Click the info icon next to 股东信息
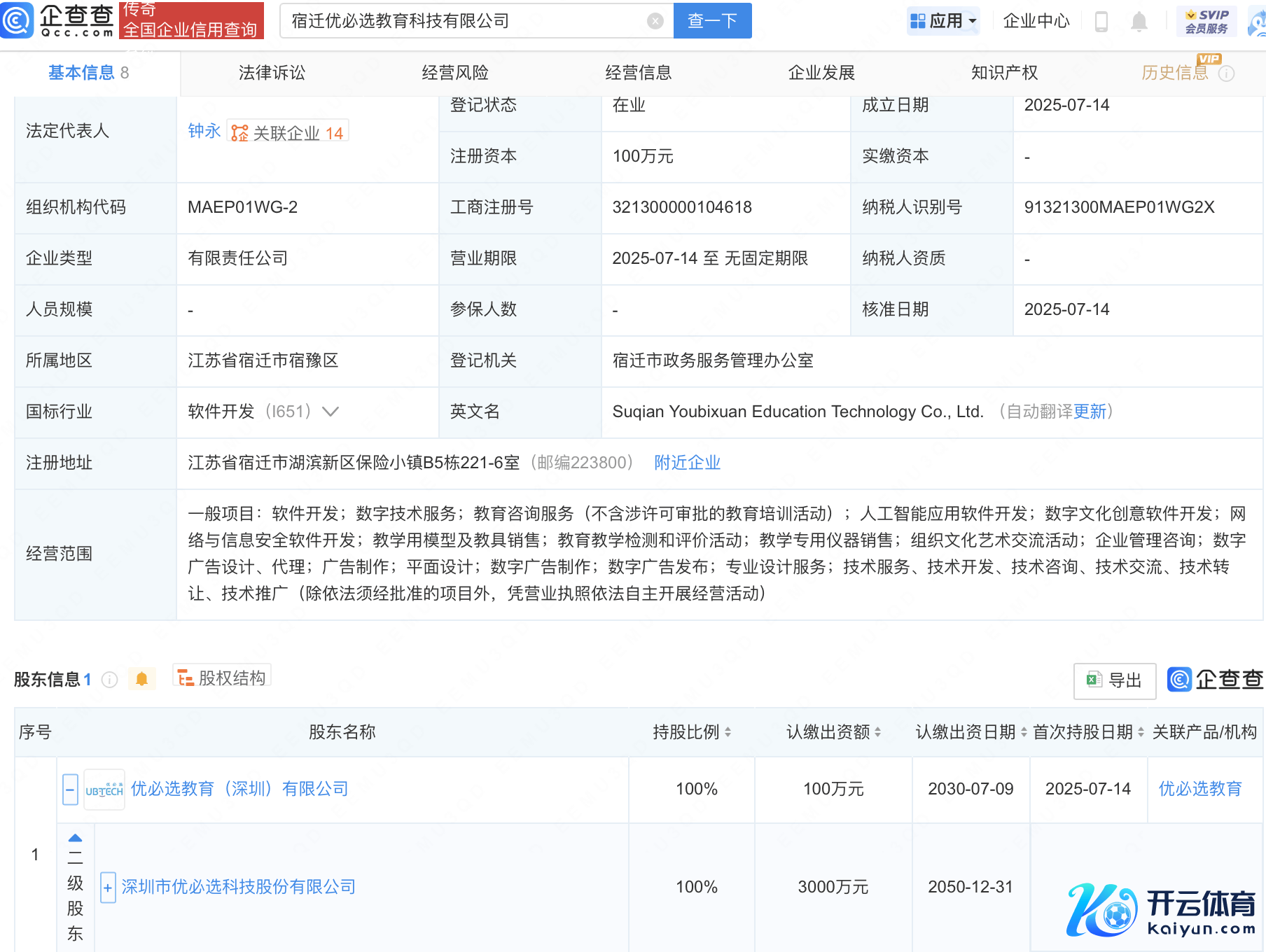Image resolution: width=1266 pixels, height=952 pixels. 110,680
